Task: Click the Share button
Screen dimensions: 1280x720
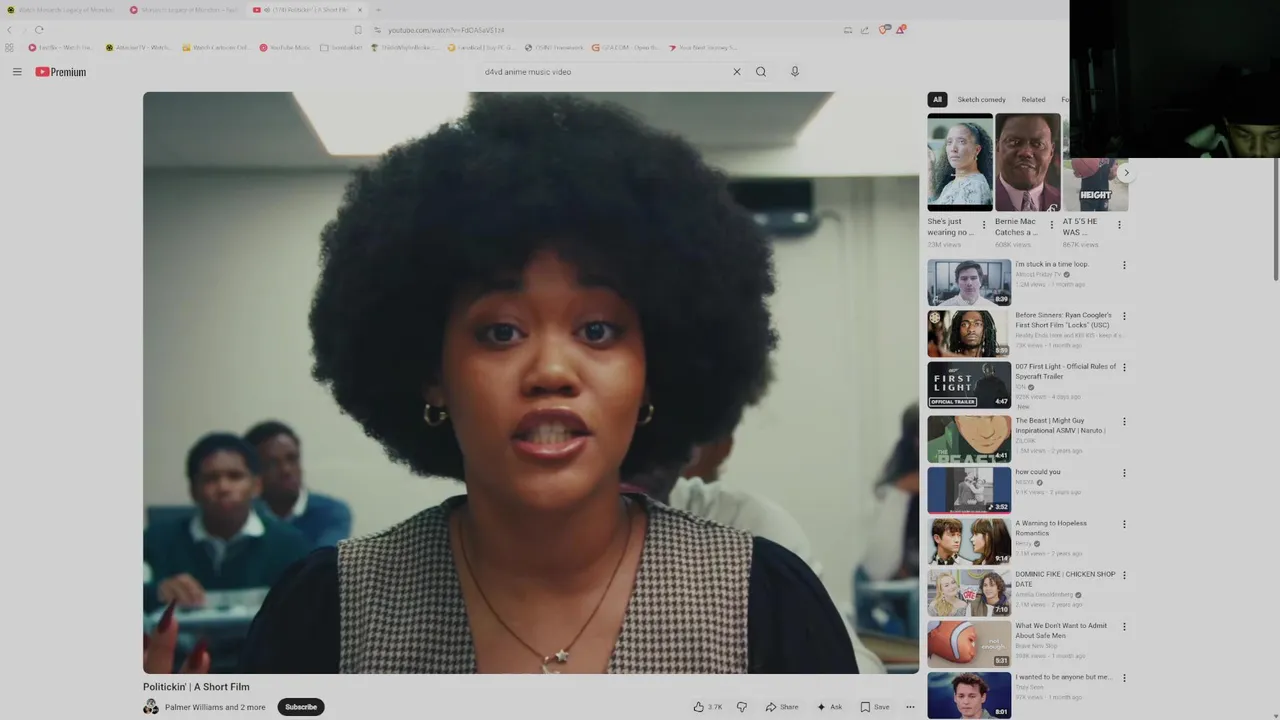Action: [x=782, y=707]
